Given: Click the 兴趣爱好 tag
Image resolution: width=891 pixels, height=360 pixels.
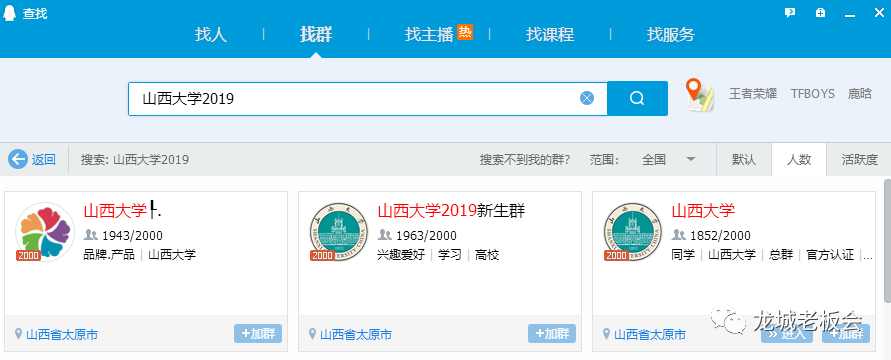Looking at the screenshot, I should tap(401, 254).
